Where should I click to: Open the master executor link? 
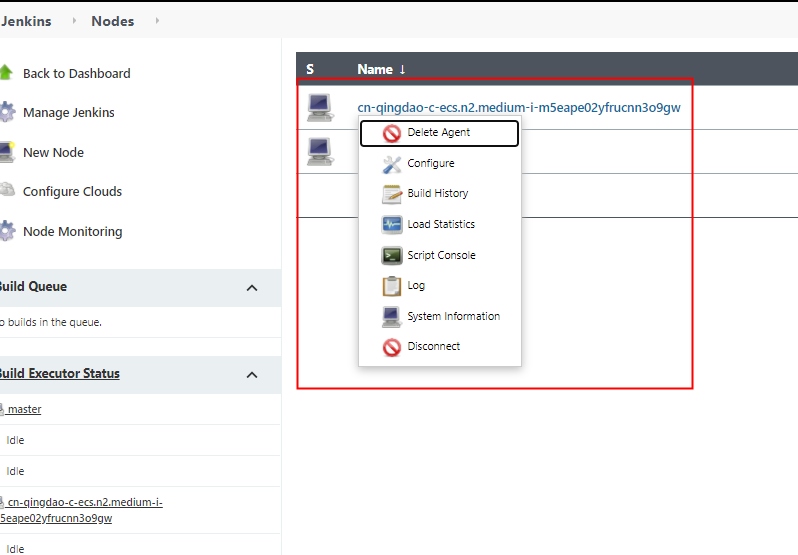pos(24,409)
